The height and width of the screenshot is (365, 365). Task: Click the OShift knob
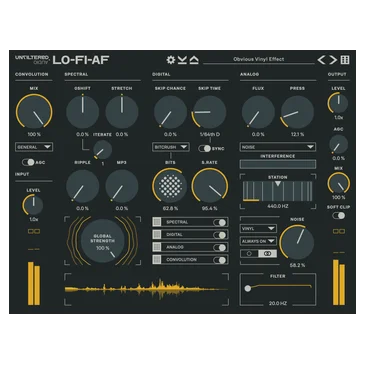coord(82,112)
